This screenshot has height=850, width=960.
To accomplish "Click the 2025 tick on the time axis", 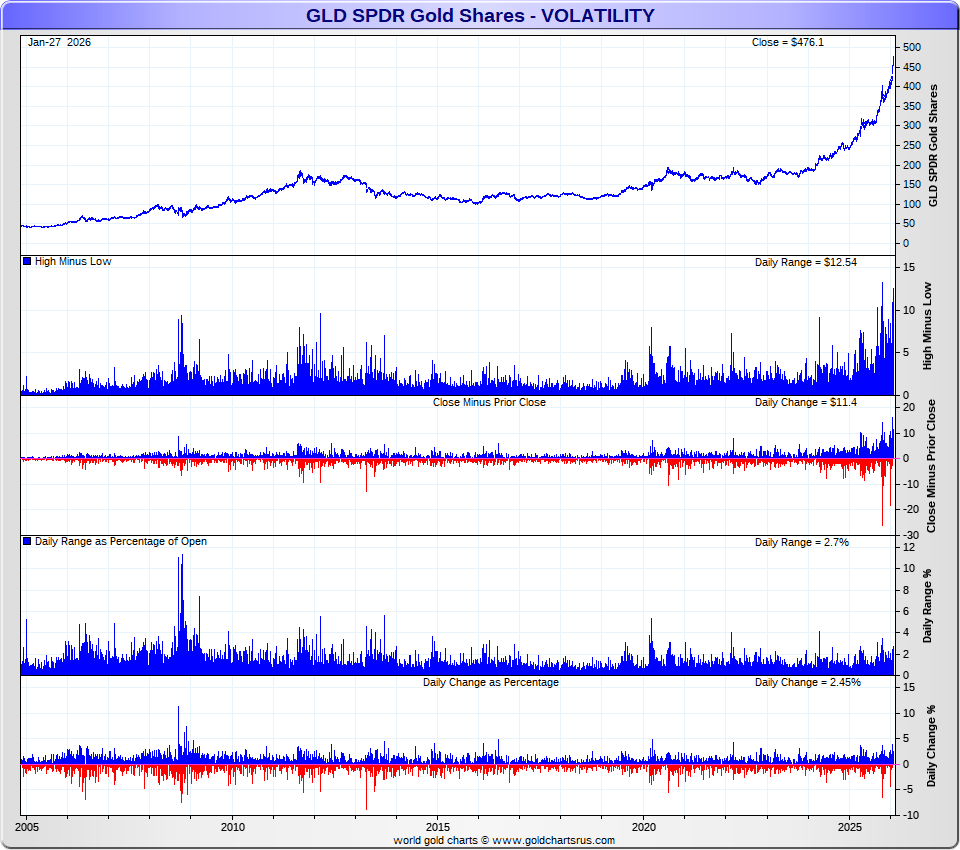I will pyautogui.click(x=850, y=827).
